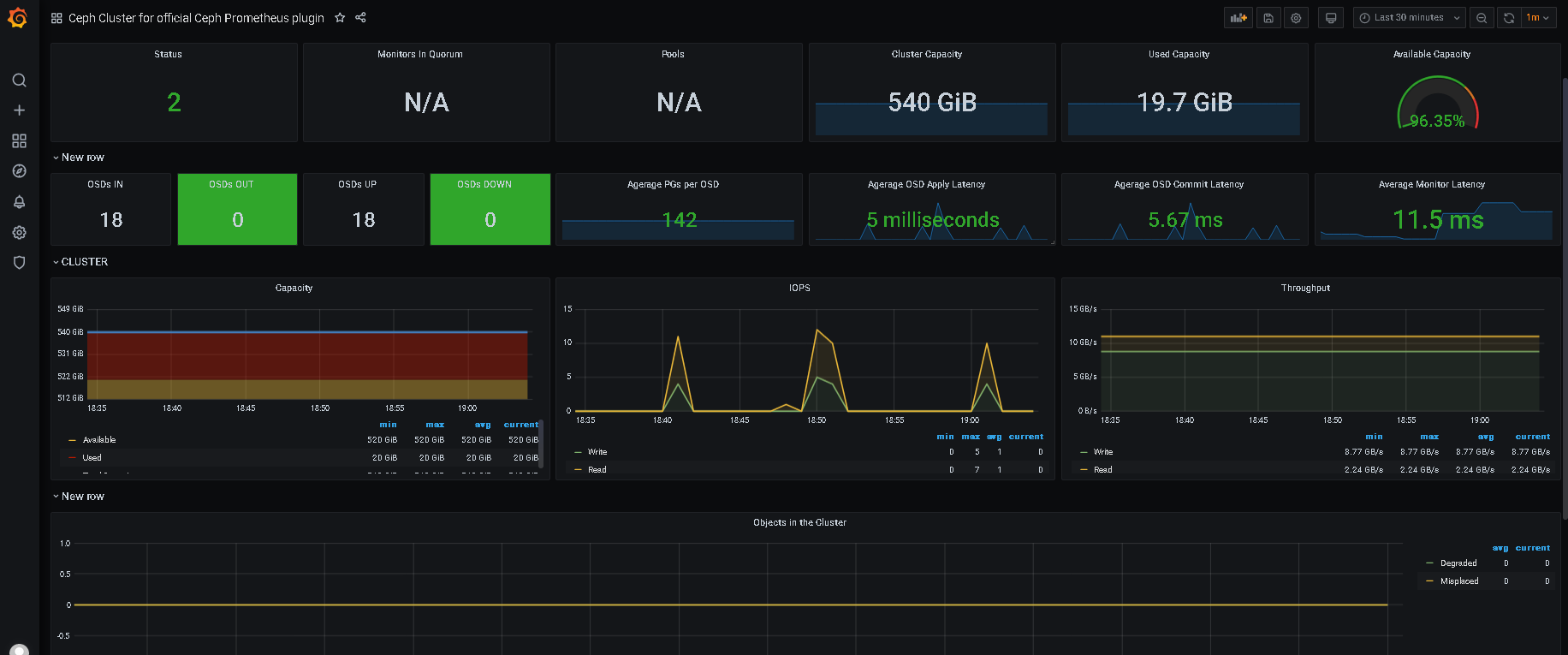
Task: Click the Capacity legend scrollbar
Action: [541, 445]
